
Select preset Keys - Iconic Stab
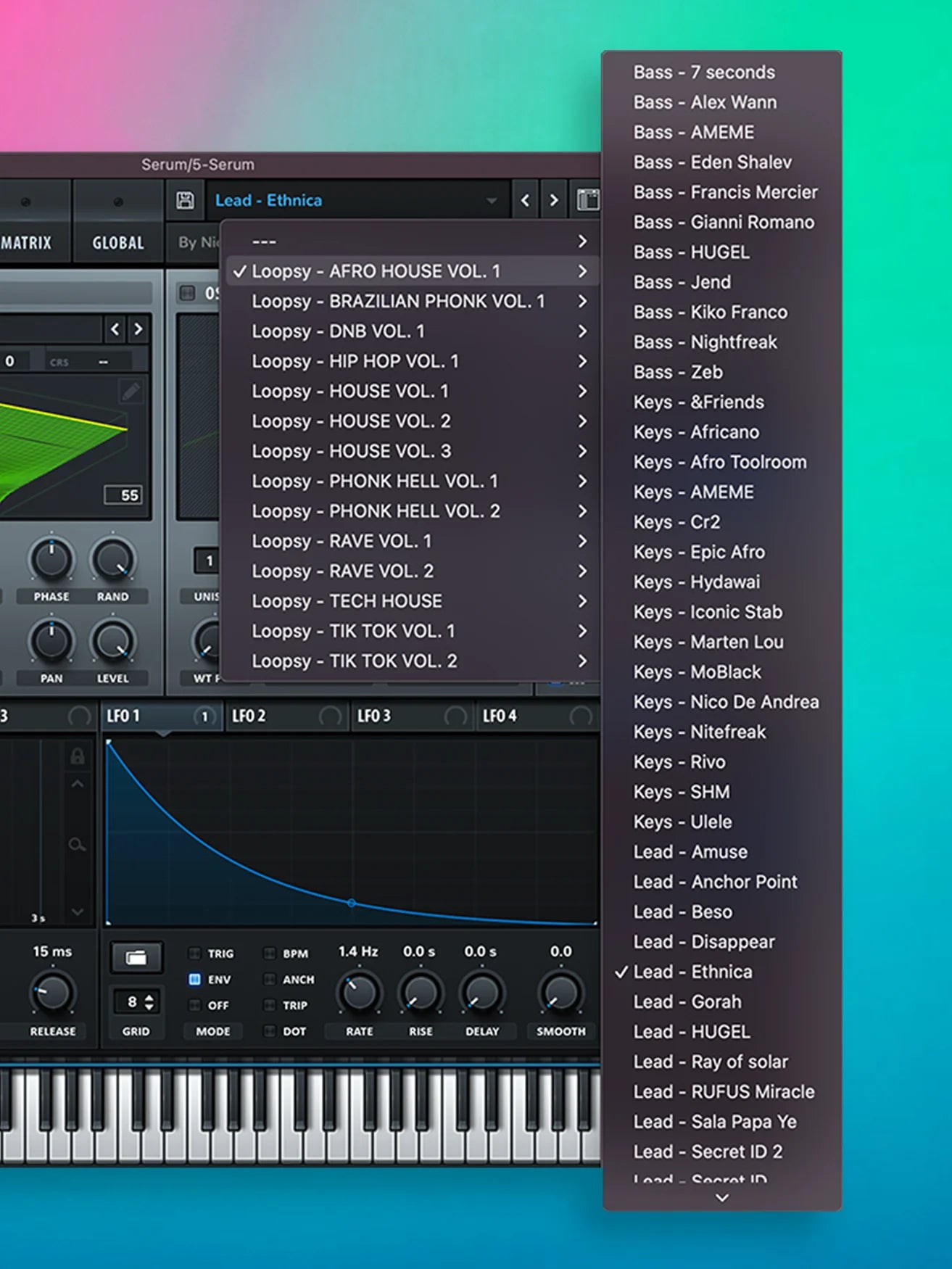click(722, 612)
